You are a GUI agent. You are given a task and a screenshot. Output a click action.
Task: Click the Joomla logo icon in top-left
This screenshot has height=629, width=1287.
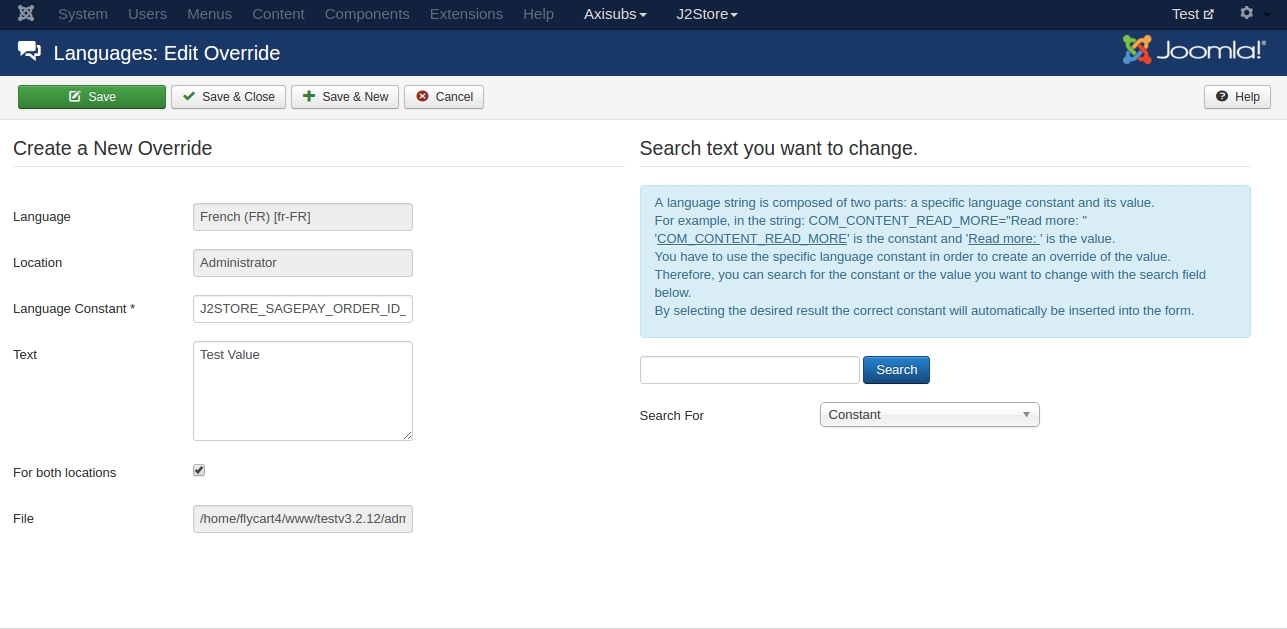tap(26, 14)
